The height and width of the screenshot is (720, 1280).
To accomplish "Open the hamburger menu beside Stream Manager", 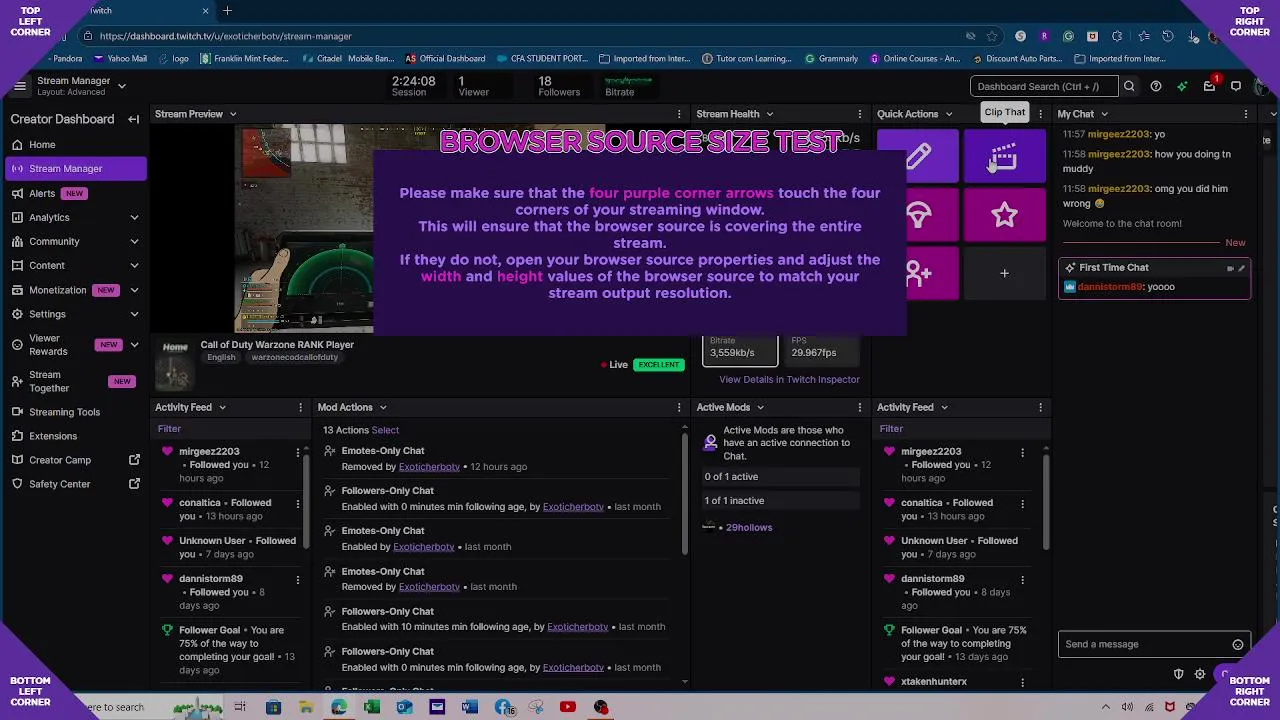I will [19, 86].
